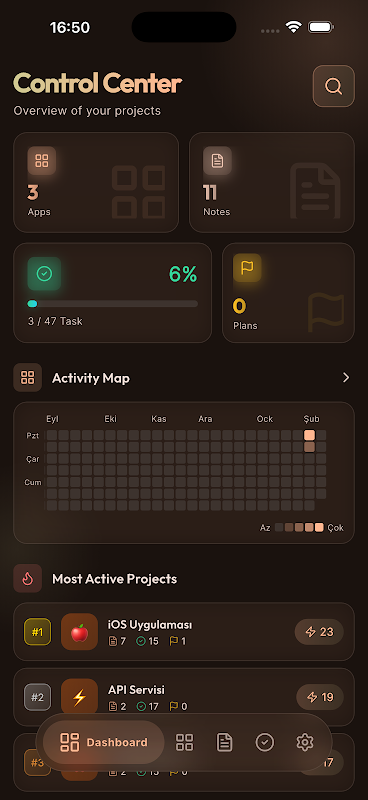Screen dimensions: 368x800
Task: Open the Tasks checkmark icon in tab bar
Action: pyautogui.click(x=264, y=742)
